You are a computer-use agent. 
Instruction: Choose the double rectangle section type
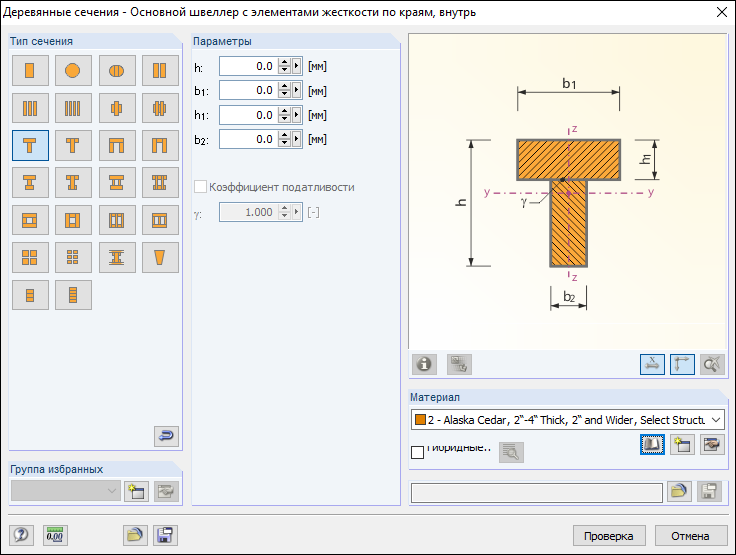[160, 70]
